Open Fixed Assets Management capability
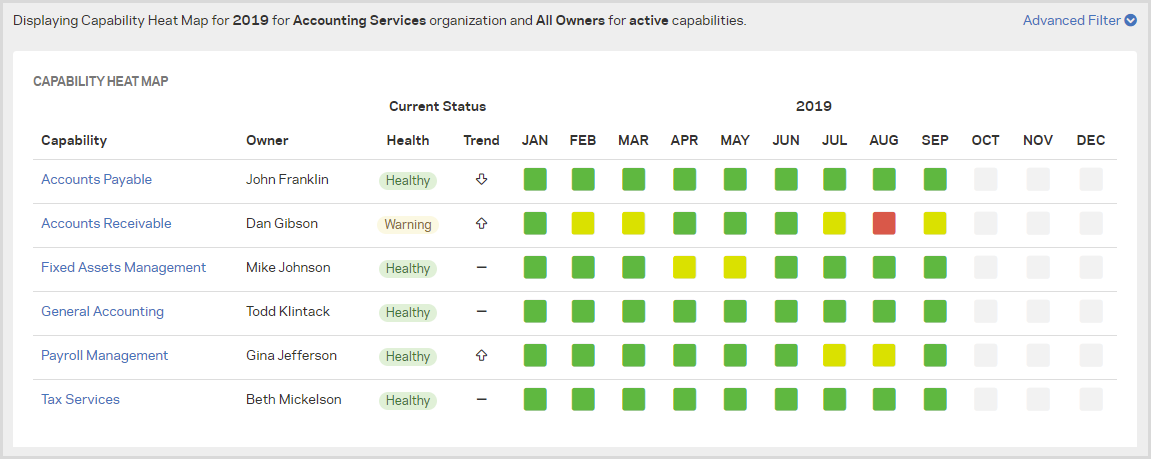Viewport: 1151px width, 459px height. coord(123,268)
